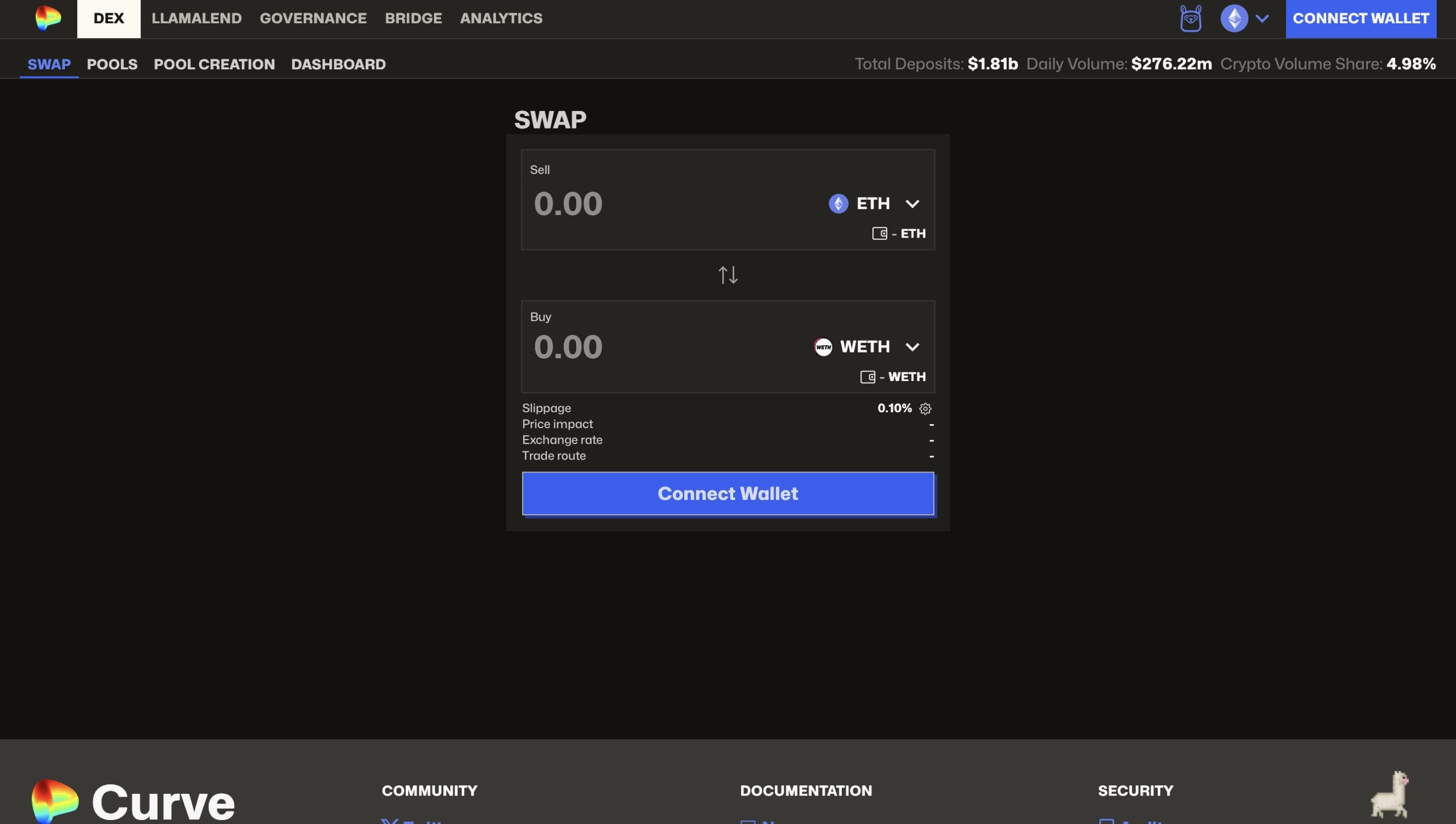Click the ETH wallet balance icon
Image resolution: width=1456 pixels, height=824 pixels.
click(879, 234)
